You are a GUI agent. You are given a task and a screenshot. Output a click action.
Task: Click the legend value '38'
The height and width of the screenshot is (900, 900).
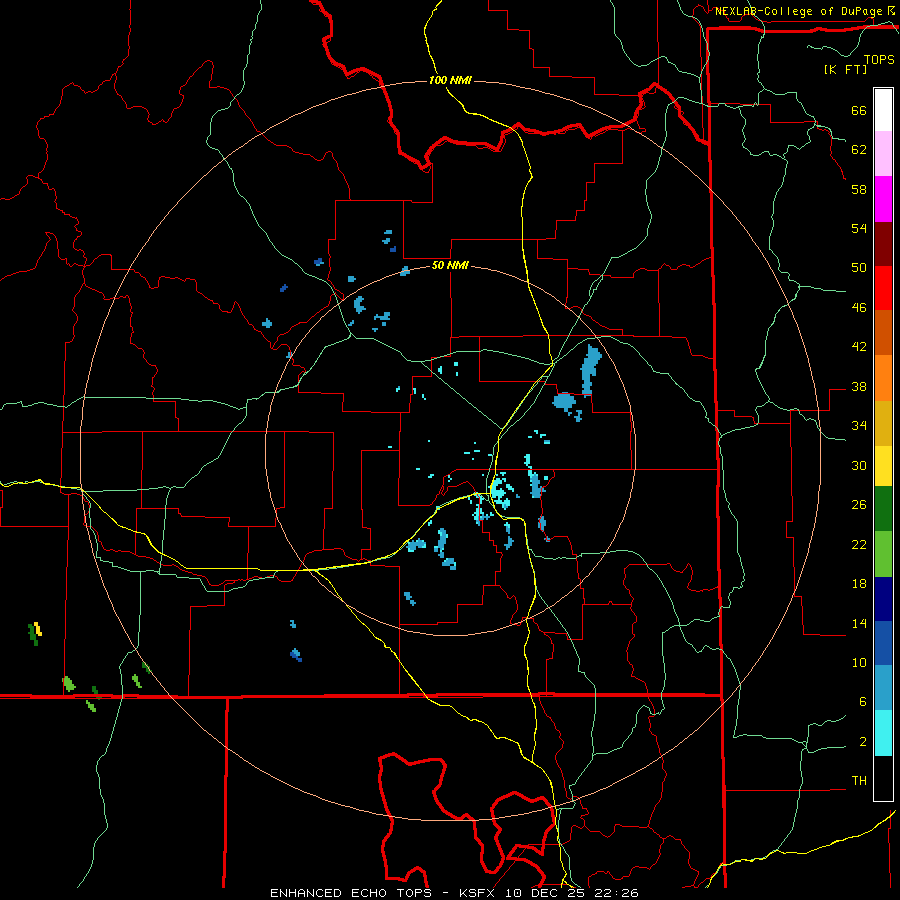click(859, 386)
